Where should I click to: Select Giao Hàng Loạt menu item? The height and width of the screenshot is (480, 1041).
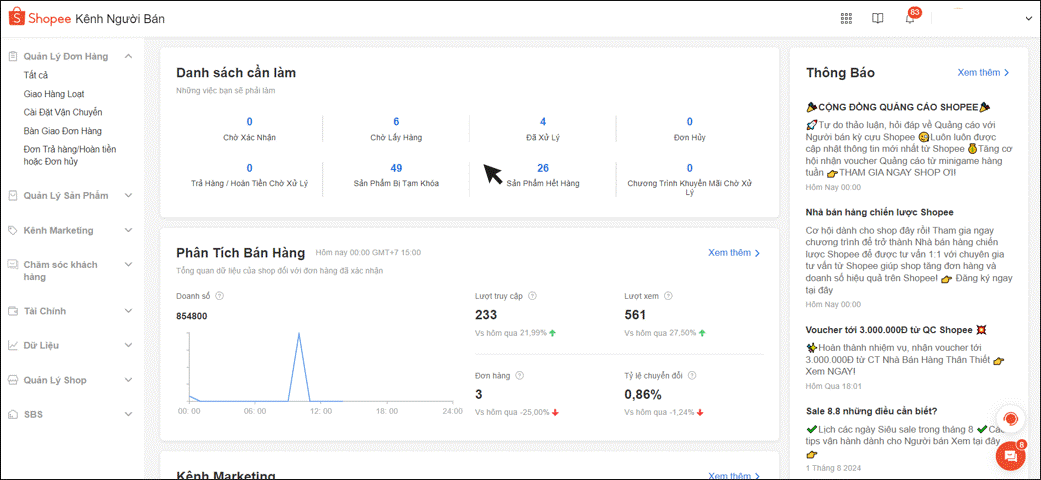[x=54, y=94]
